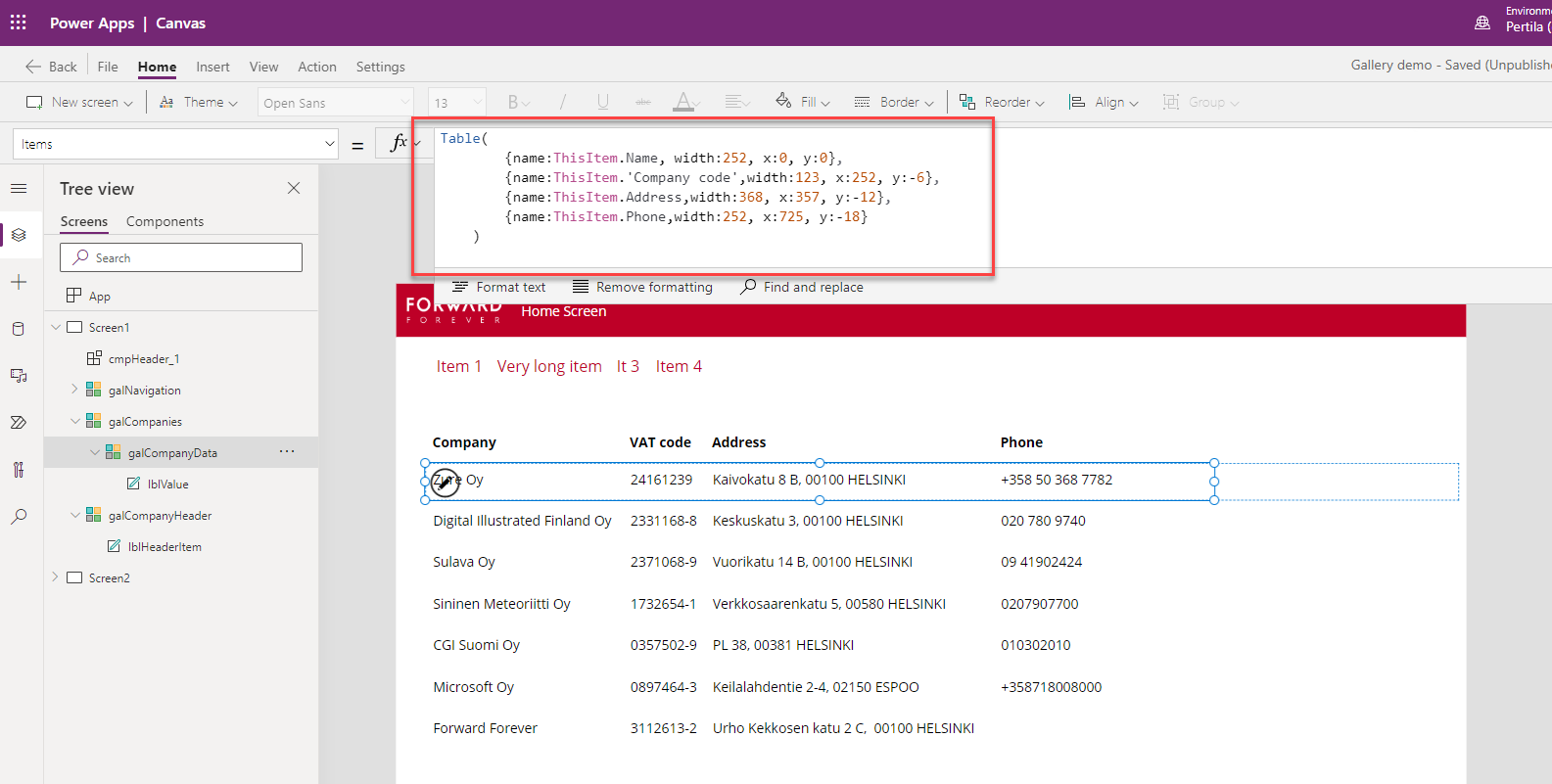Open the Fill color picker
1552x784 pixels.
click(803, 102)
